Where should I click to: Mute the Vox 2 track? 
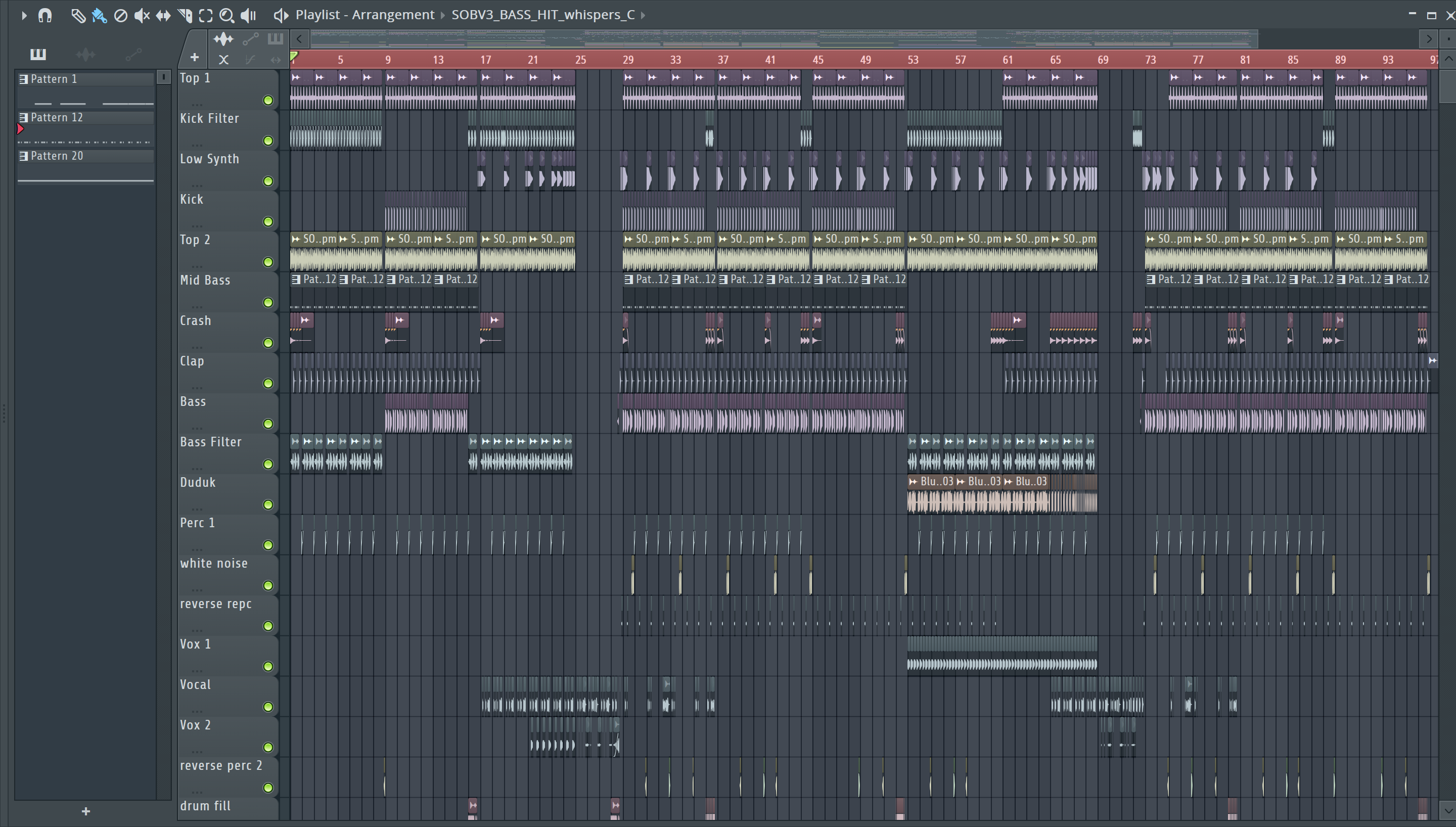pos(268,748)
